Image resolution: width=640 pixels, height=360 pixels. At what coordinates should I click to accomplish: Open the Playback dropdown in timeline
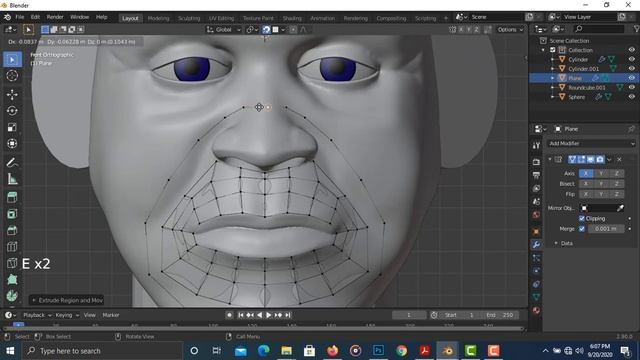37,315
